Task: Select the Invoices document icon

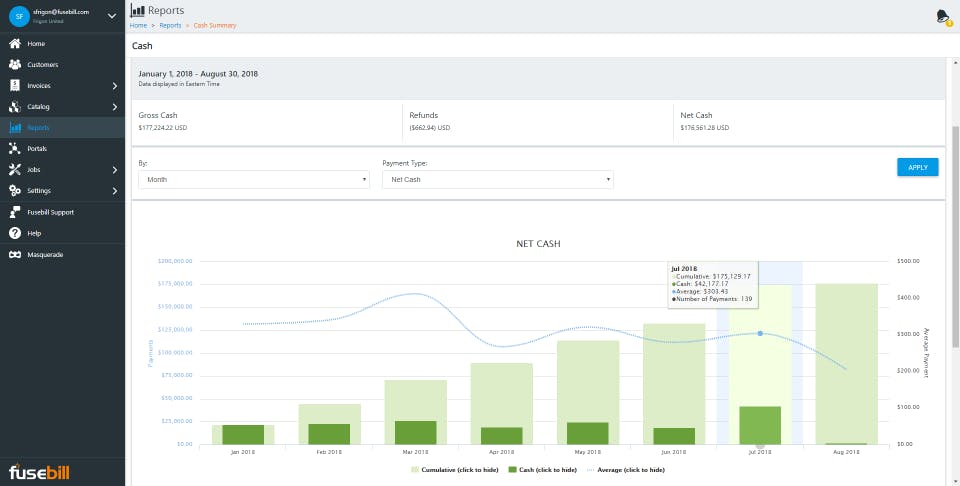Action: (x=15, y=86)
